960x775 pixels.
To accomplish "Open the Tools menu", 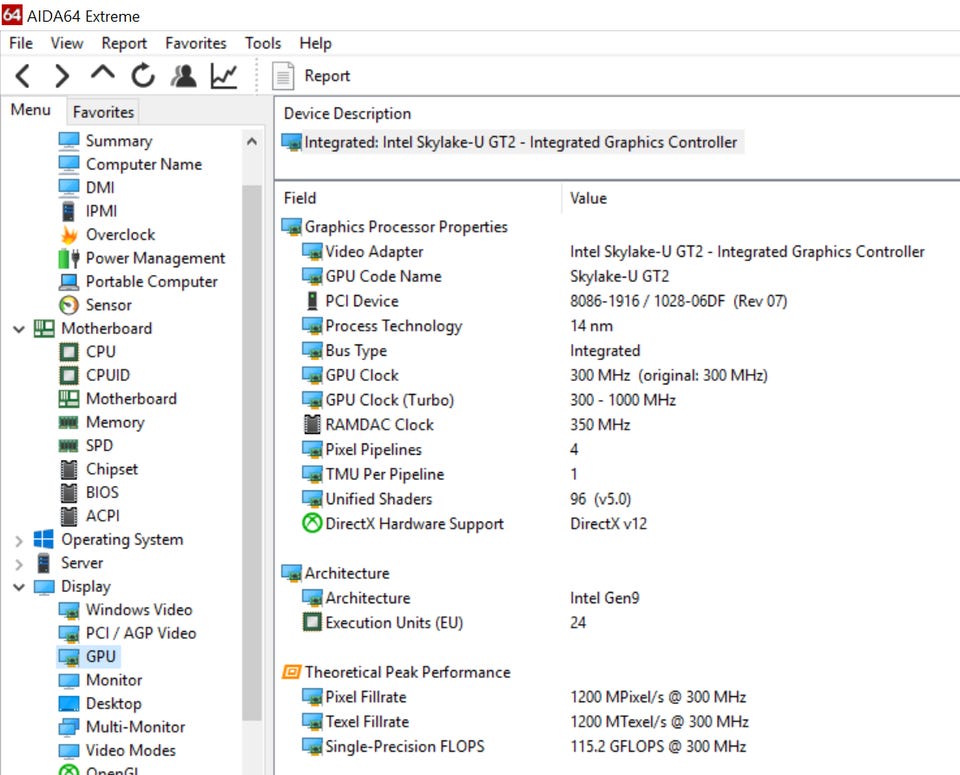I will click(263, 43).
